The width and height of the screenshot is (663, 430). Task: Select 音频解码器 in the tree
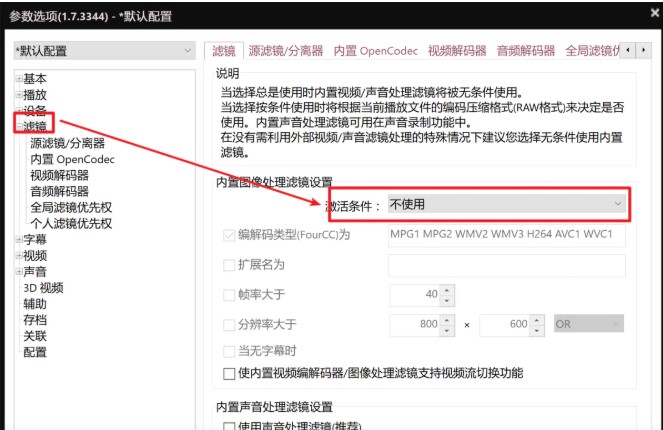tap(60, 192)
